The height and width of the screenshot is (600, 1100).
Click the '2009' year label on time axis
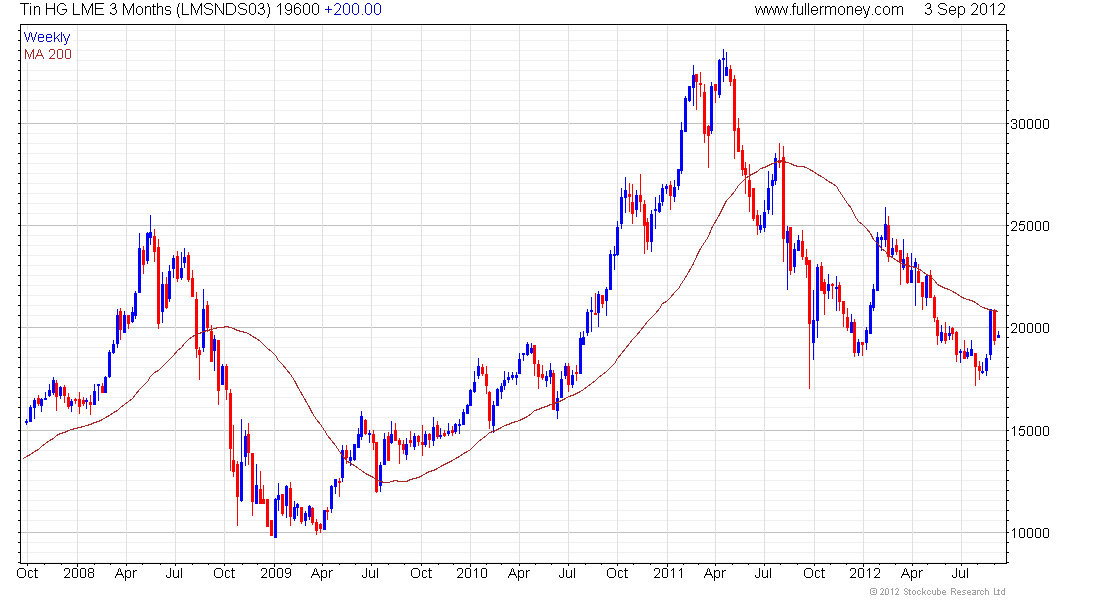[275, 573]
